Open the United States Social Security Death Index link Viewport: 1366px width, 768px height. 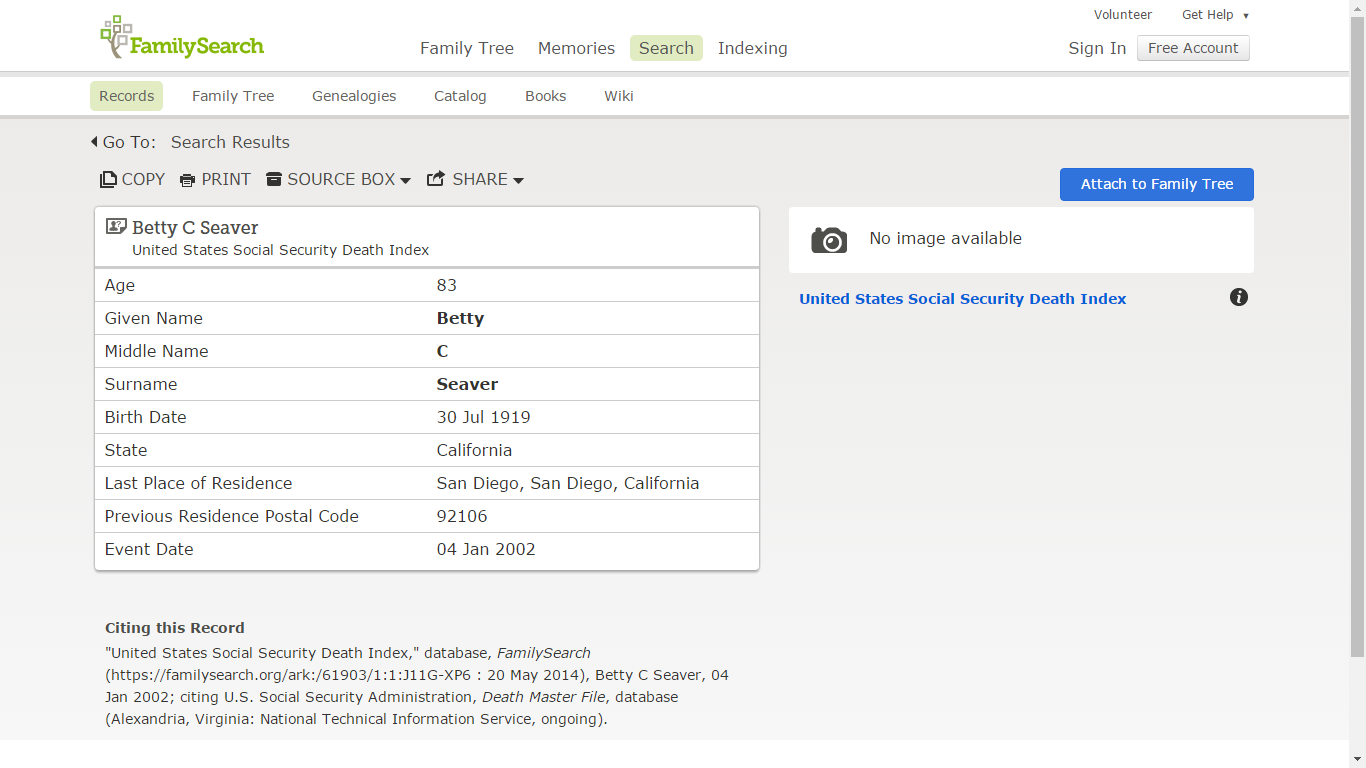click(x=962, y=298)
